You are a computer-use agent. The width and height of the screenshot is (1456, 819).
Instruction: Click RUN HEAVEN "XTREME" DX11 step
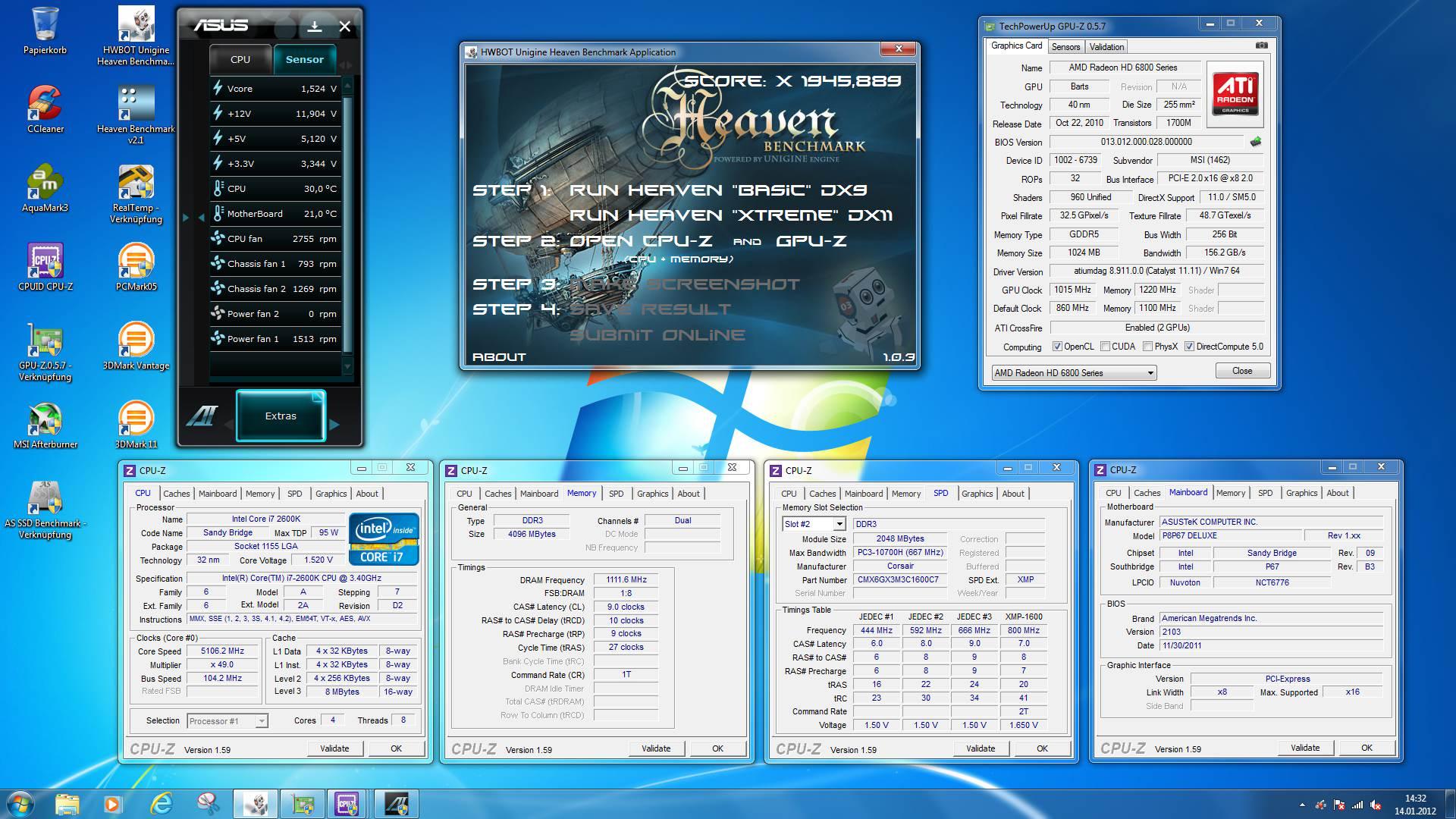click(731, 215)
